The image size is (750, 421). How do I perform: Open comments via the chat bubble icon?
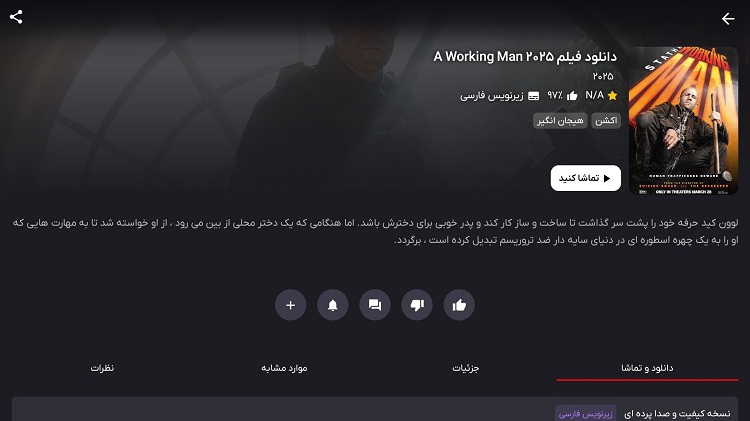pos(375,305)
